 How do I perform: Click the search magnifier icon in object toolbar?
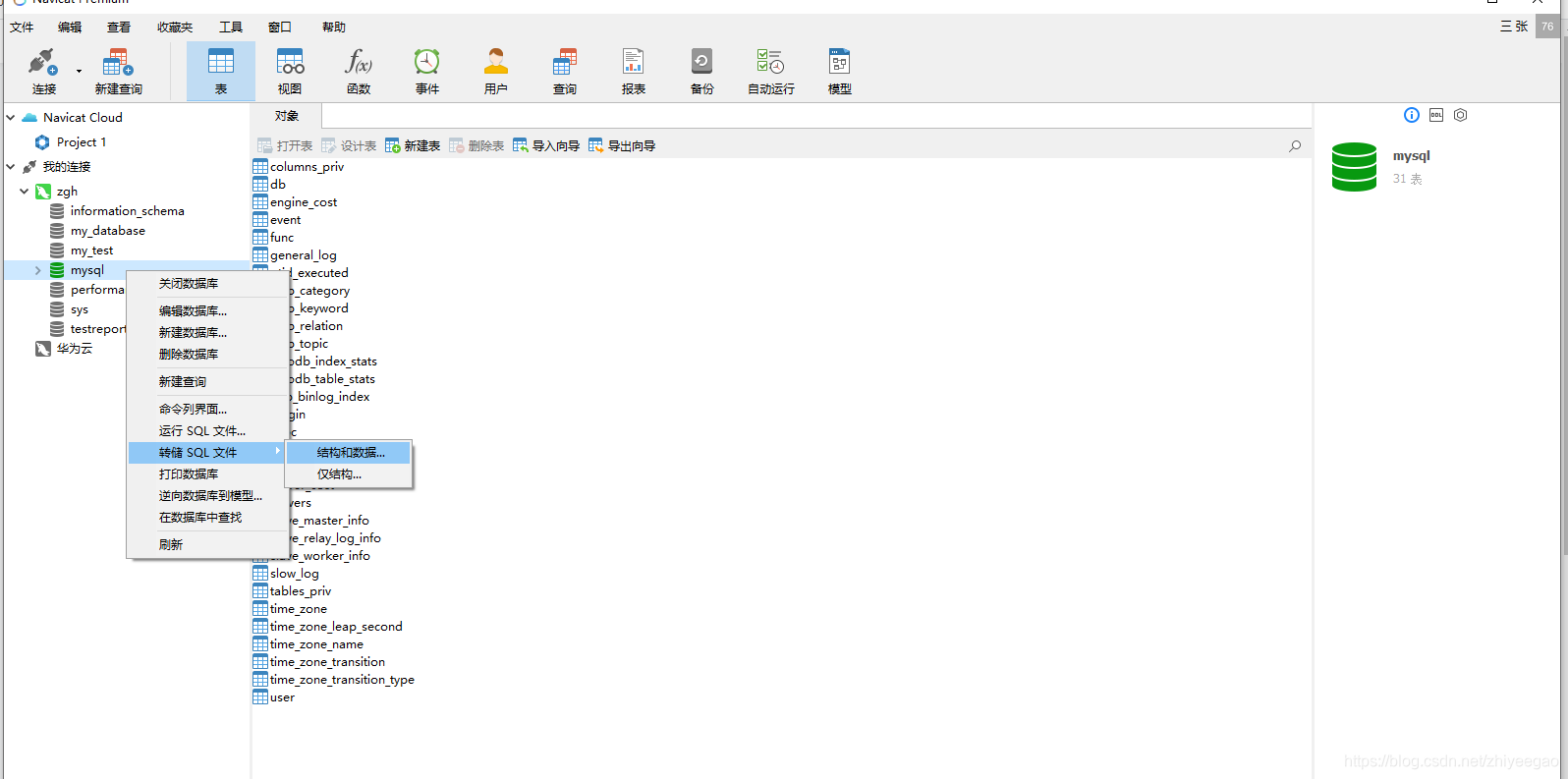tap(1295, 145)
